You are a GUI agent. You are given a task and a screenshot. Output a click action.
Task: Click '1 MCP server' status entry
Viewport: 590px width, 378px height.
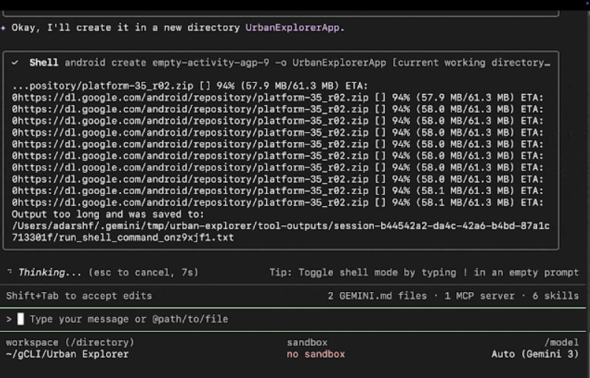coord(479,296)
